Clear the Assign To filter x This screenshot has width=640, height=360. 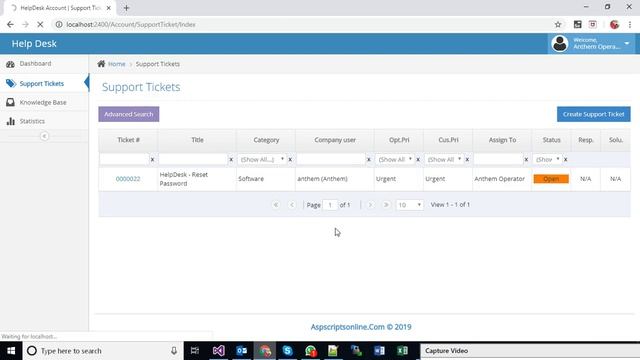(x=526, y=160)
